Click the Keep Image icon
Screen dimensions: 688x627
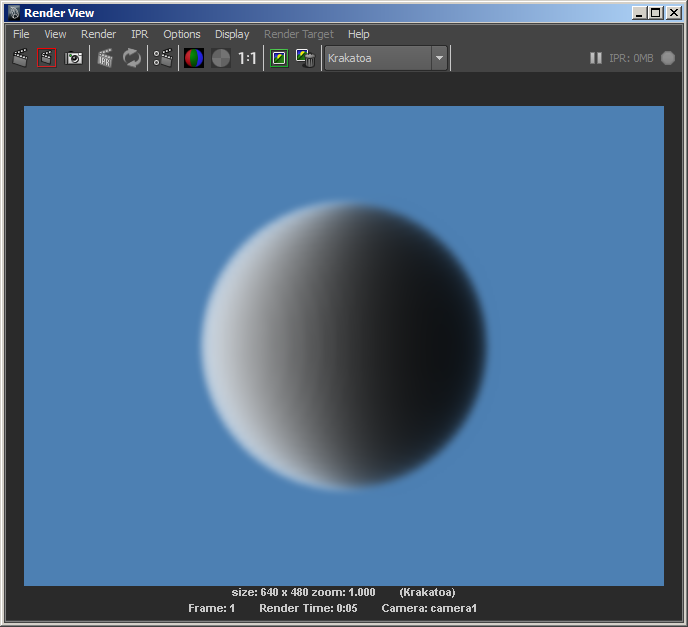(279, 58)
